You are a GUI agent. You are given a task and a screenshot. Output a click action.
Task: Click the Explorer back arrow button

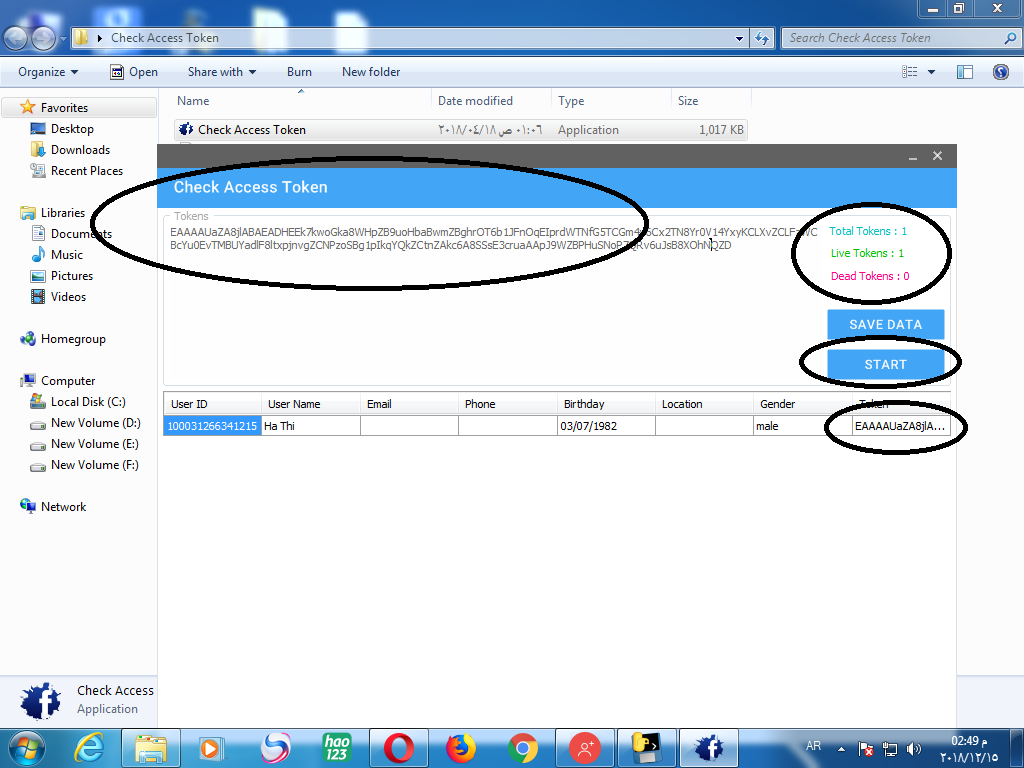tap(16, 38)
